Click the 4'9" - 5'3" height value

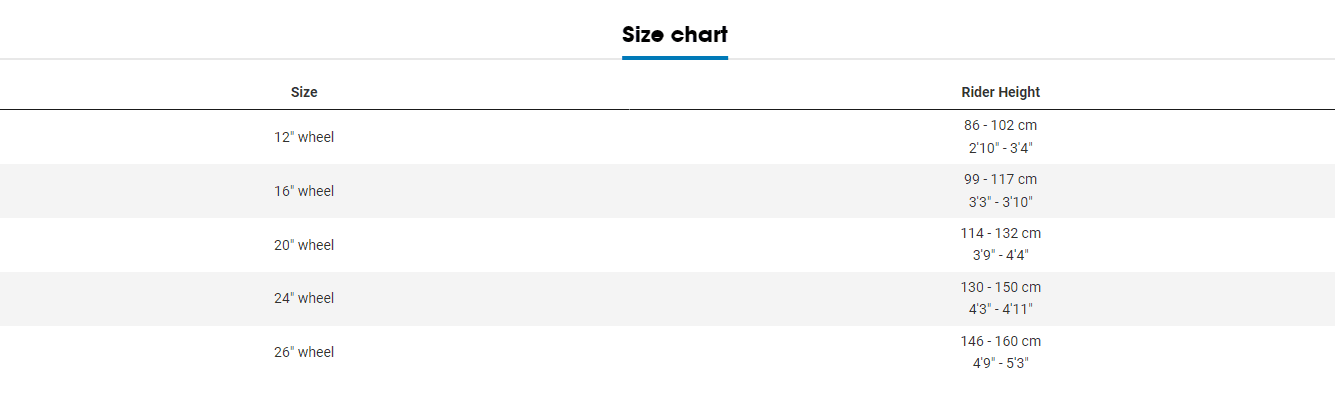tap(1000, 363)
